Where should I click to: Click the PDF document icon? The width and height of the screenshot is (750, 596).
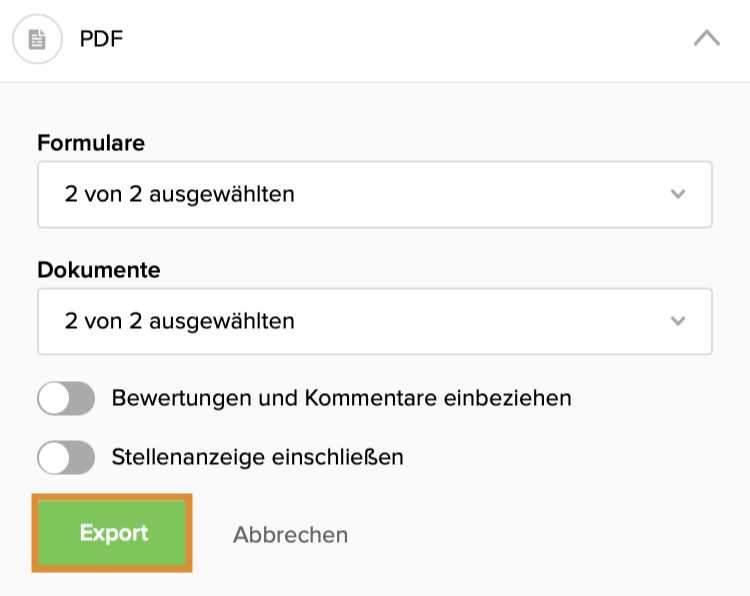pyautogui.click(x=37, y=40)
